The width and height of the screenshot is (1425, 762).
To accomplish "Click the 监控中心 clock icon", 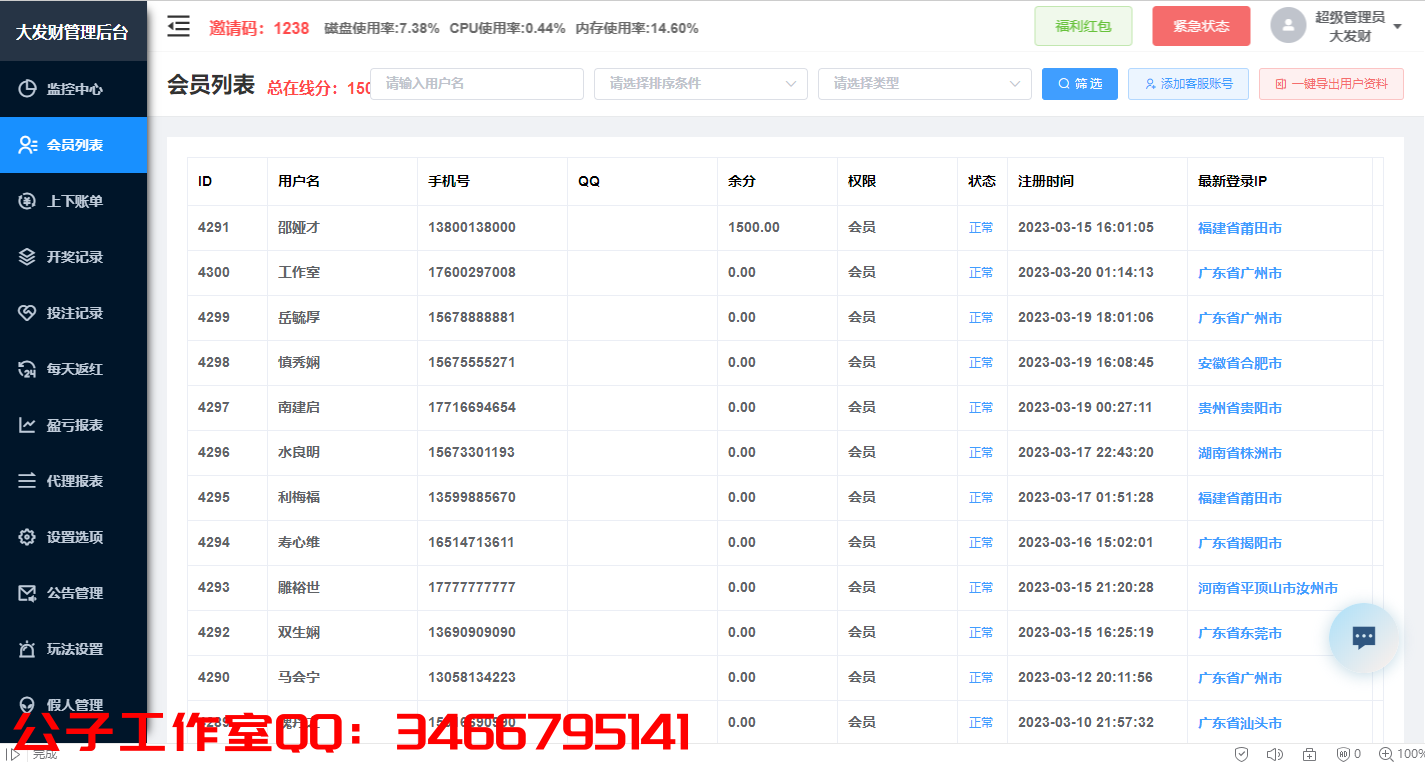I will [x=28, y=89].
